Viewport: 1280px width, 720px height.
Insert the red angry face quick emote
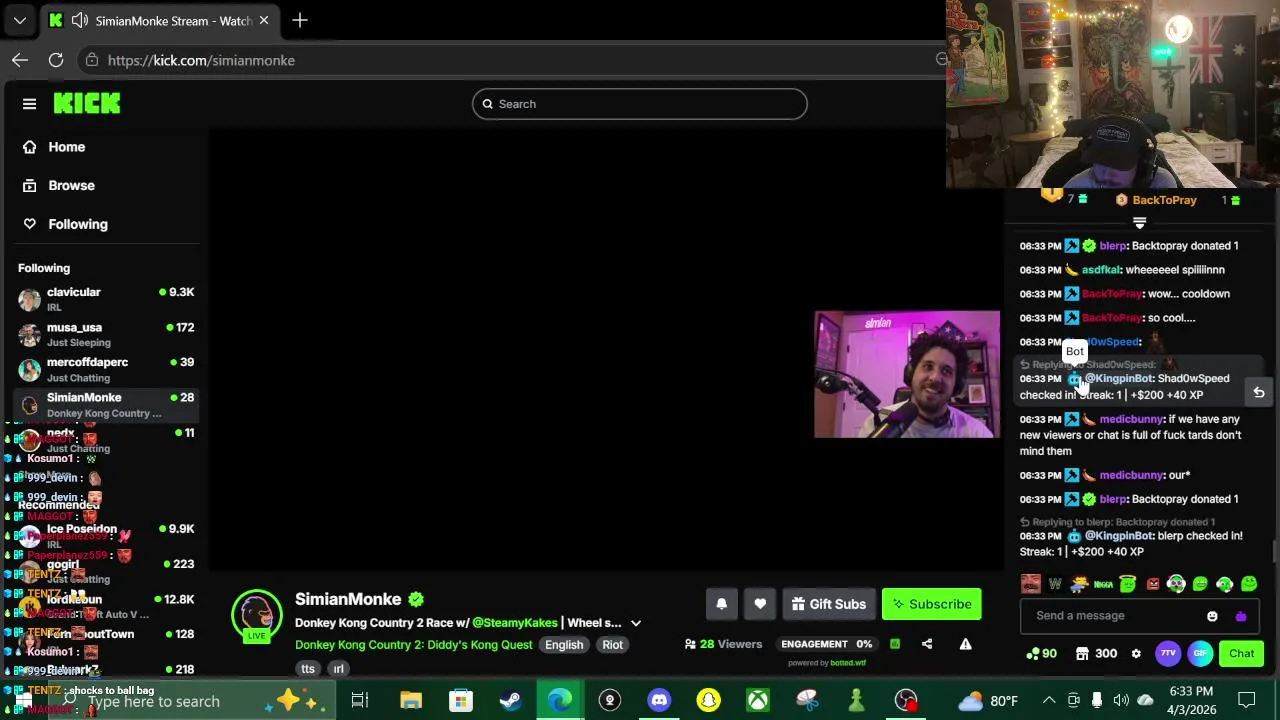[1153, 584]
